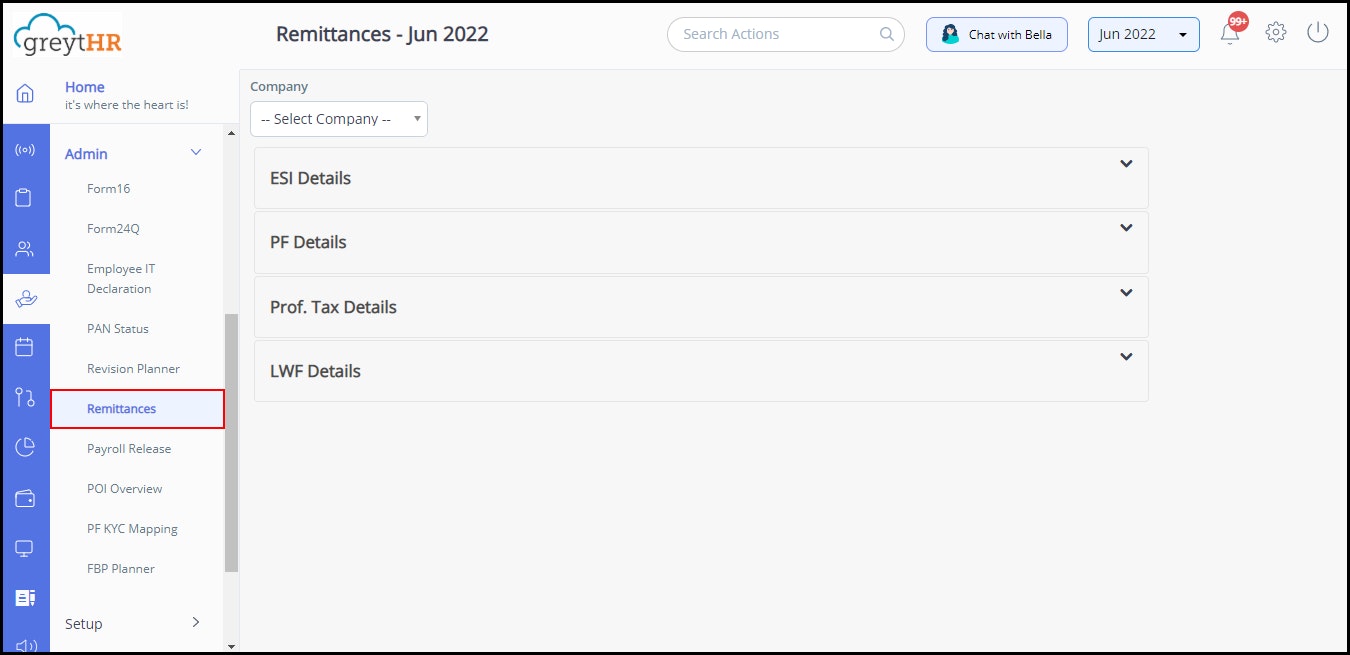The width and height of the screenshot is (1350, 655).
Task: Open the pie chart reports icon
Action: coord(25,447)
